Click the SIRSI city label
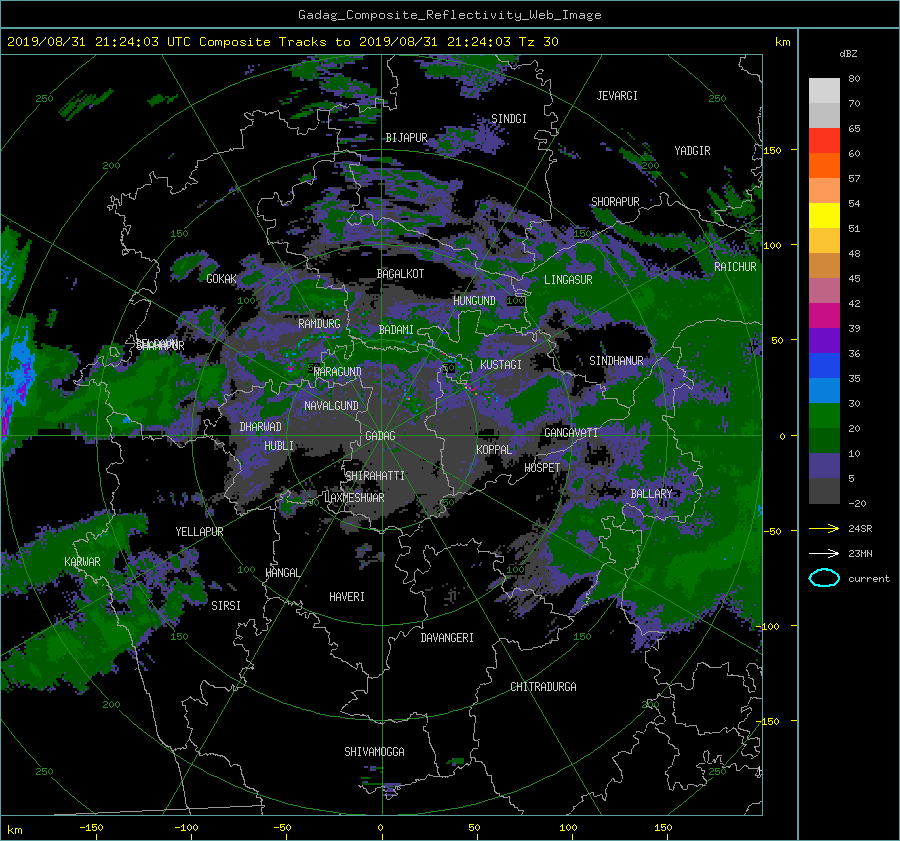This screenshot has width=900, height=841. click(226, 606)
